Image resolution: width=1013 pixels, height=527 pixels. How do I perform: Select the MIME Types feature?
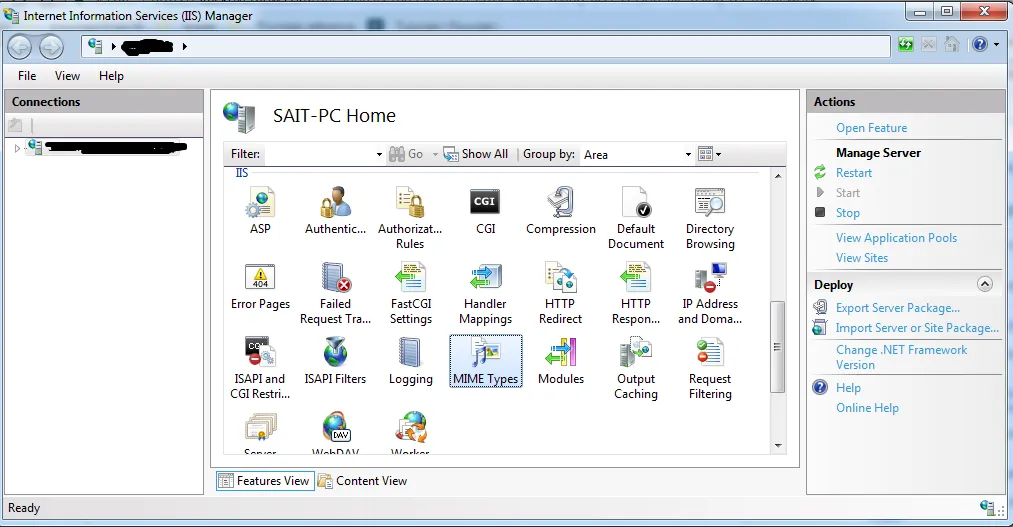(485, 361)
